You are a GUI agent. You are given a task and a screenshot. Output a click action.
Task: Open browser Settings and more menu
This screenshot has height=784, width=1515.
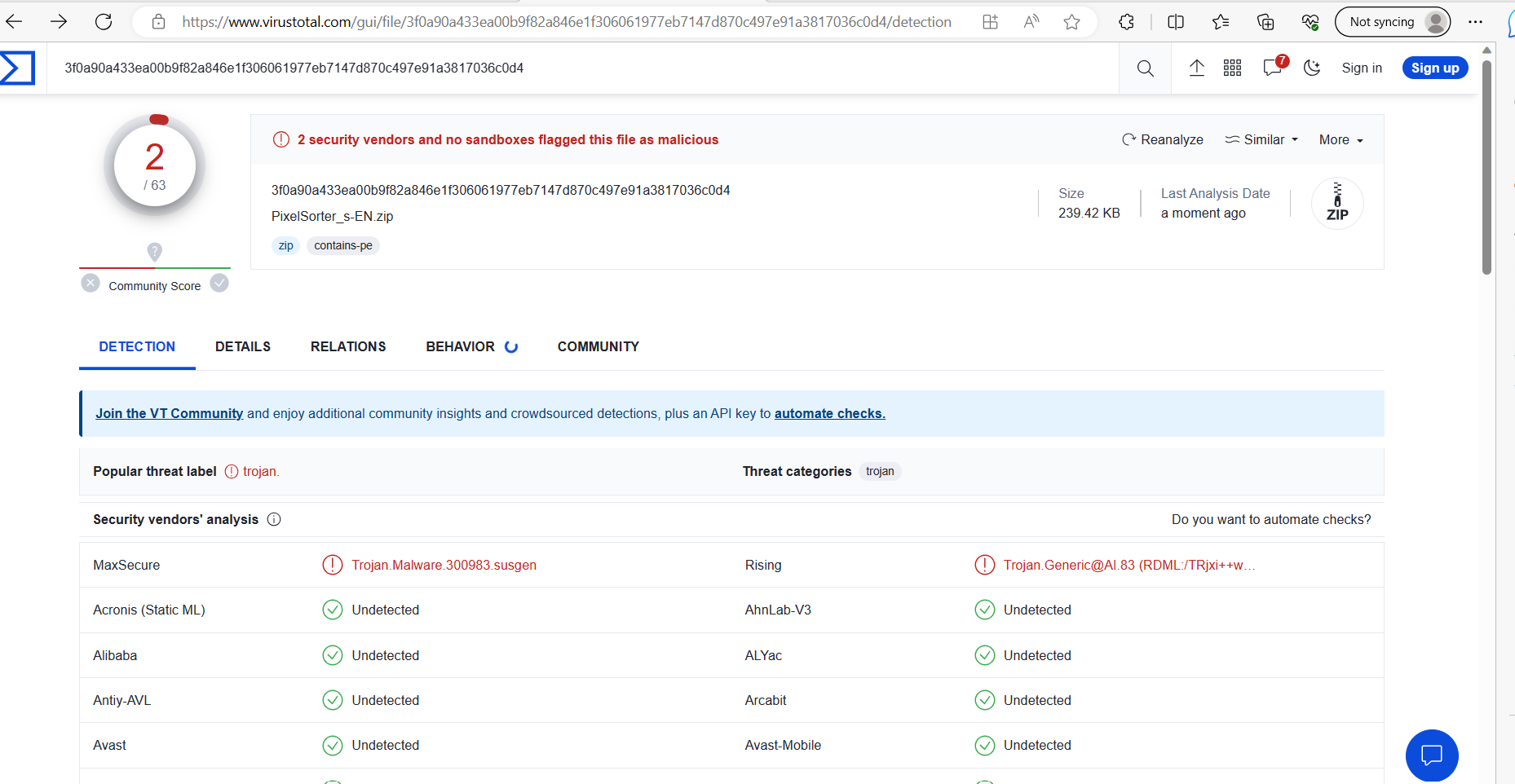[x=1475, y=22]
